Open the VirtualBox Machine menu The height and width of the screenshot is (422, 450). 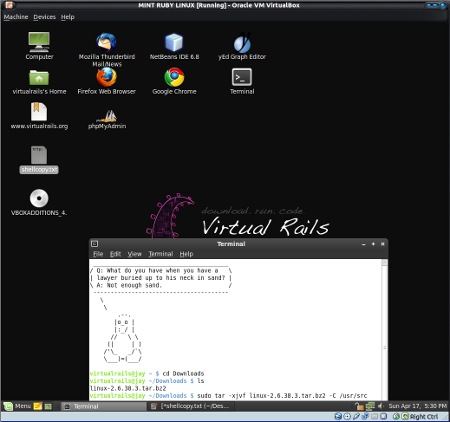pos(16,17)
